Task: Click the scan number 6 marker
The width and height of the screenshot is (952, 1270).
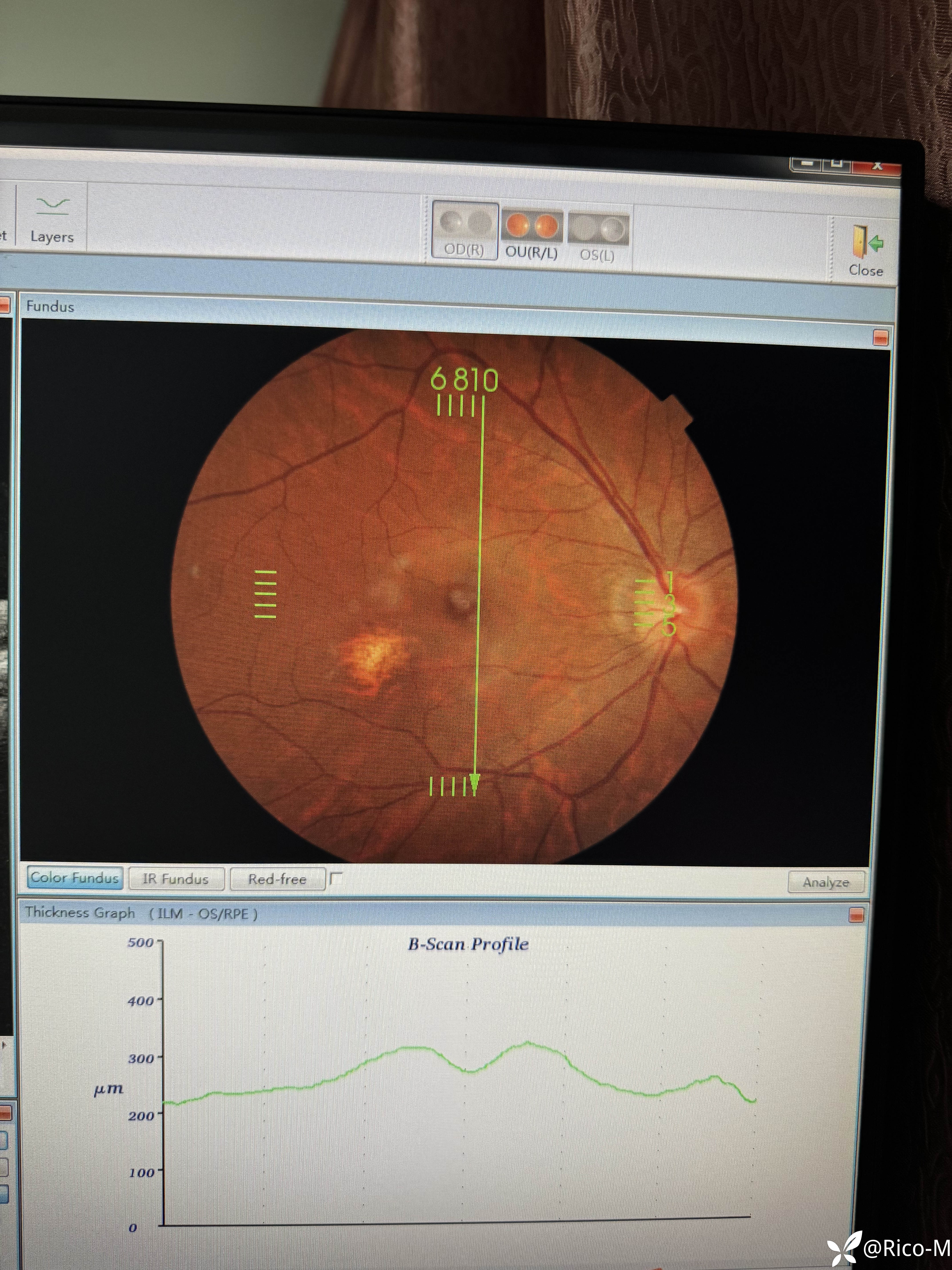Action: pos(438,379)
